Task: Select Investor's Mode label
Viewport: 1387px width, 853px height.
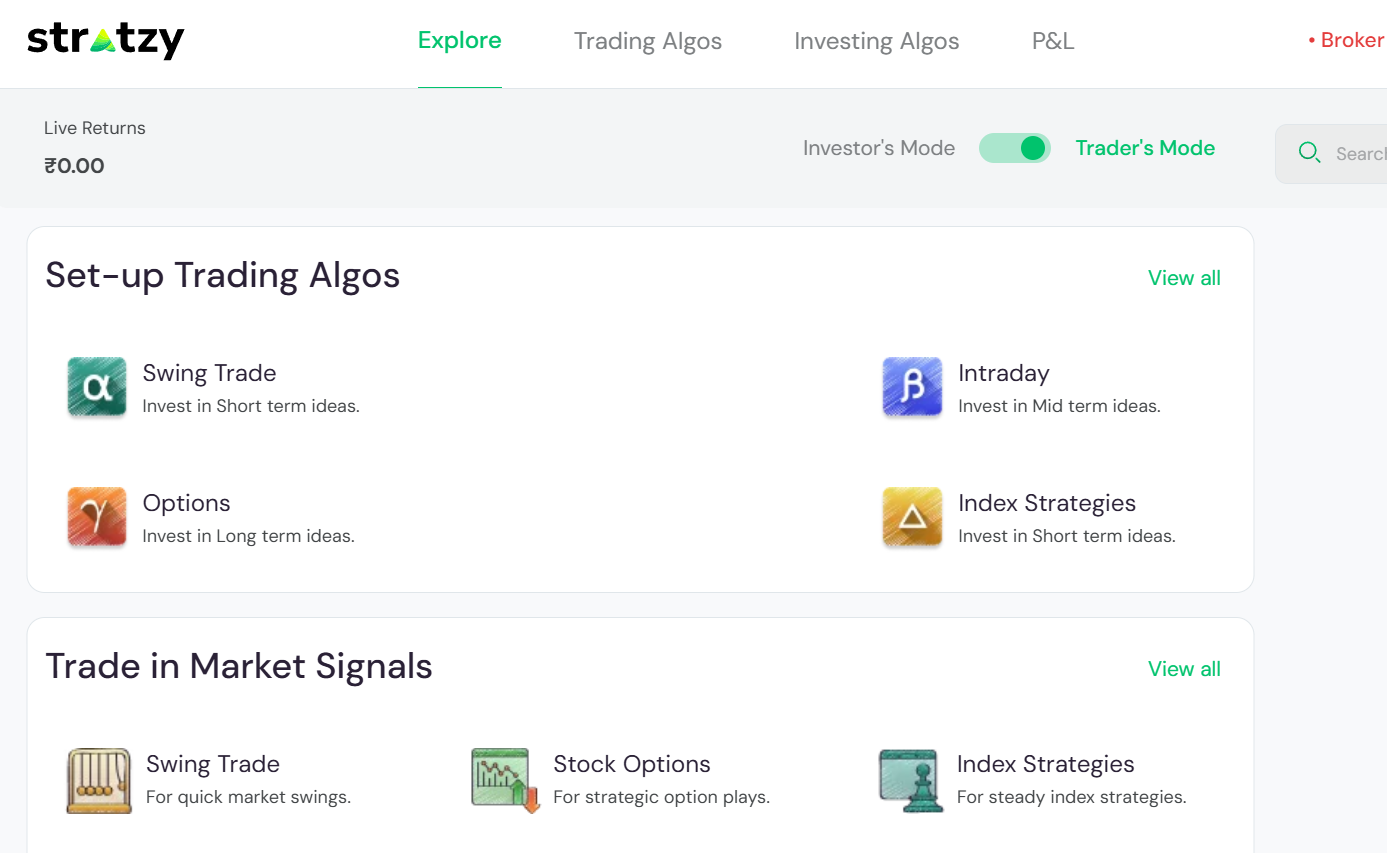Action: click(x=878, y=148)
